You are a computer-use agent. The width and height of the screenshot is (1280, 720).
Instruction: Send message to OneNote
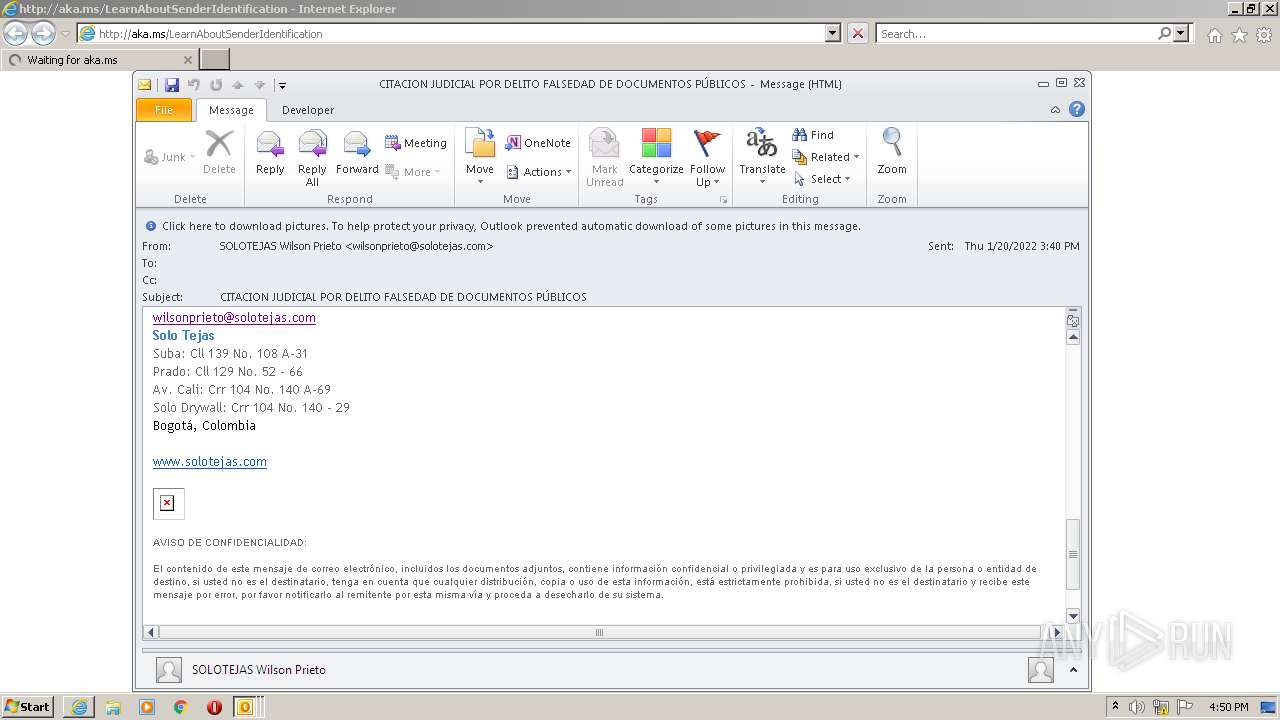point(538,143)
